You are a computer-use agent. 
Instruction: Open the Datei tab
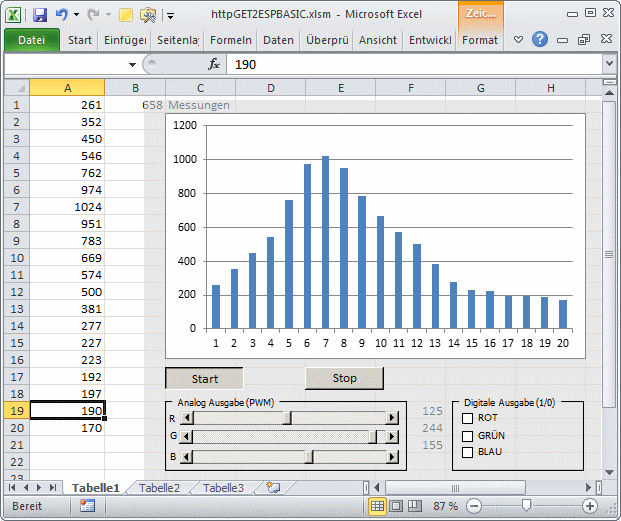[32, 40]
